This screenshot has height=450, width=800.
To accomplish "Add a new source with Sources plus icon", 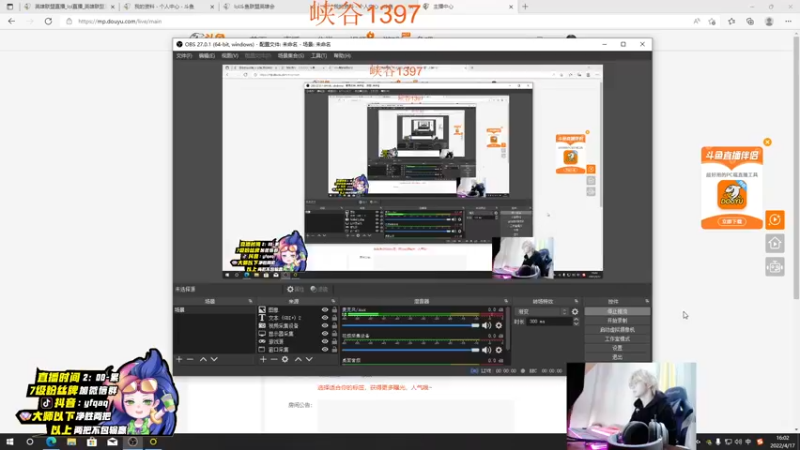I will tap(263, 359).
